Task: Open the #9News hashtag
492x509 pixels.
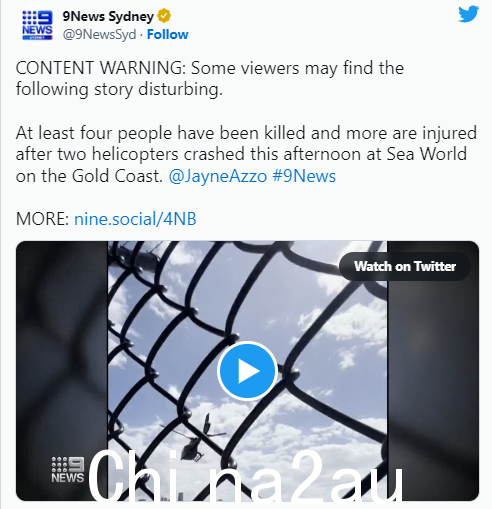Action: [x=304, y=176]
